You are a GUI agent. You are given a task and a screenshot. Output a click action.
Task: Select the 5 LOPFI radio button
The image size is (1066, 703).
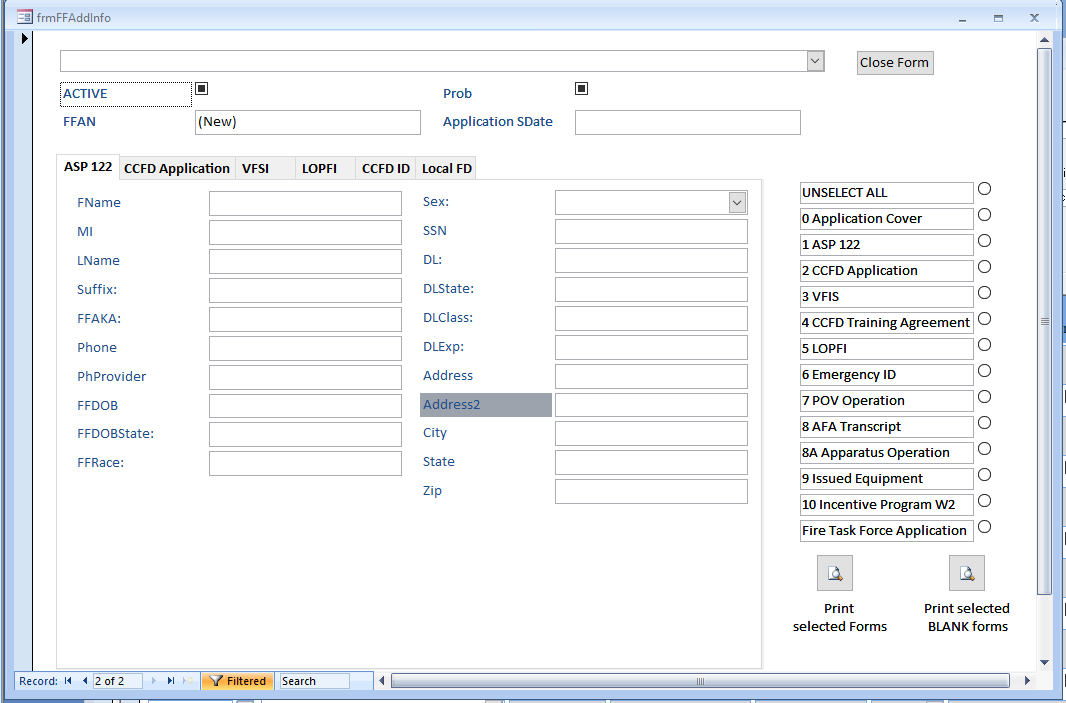point(984,345)
